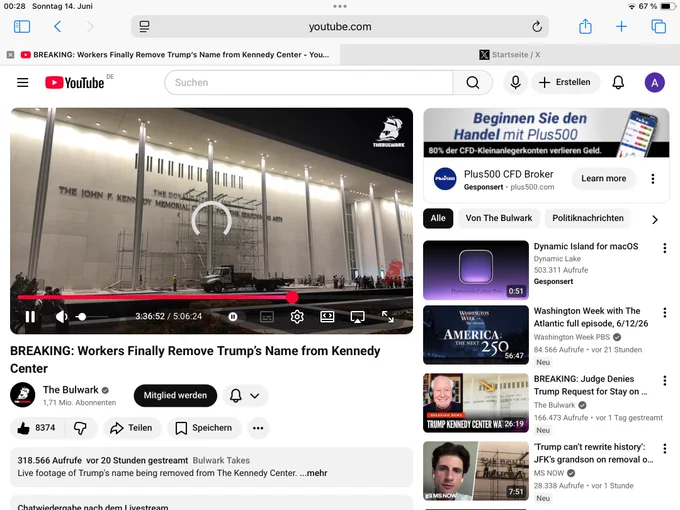
Task: Toggle video subtitles button
Action: point(267,317)
